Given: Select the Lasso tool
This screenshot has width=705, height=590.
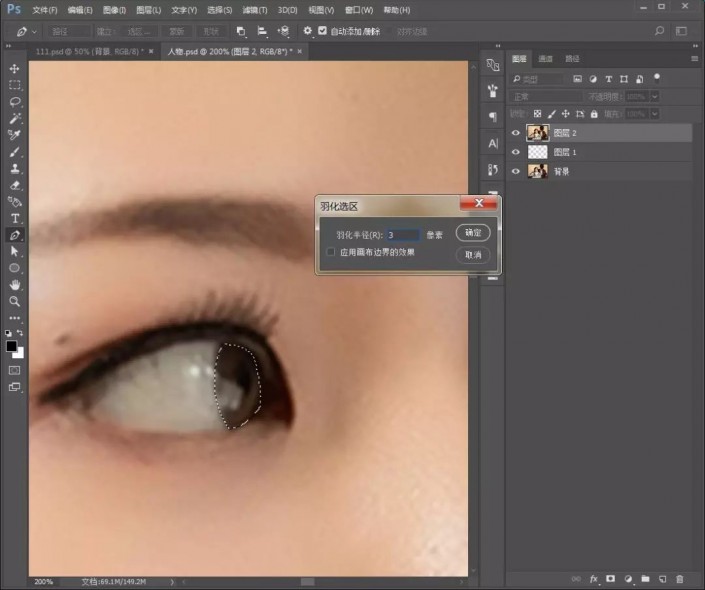Looking at the screenshot, I should [x=14, y=102].
